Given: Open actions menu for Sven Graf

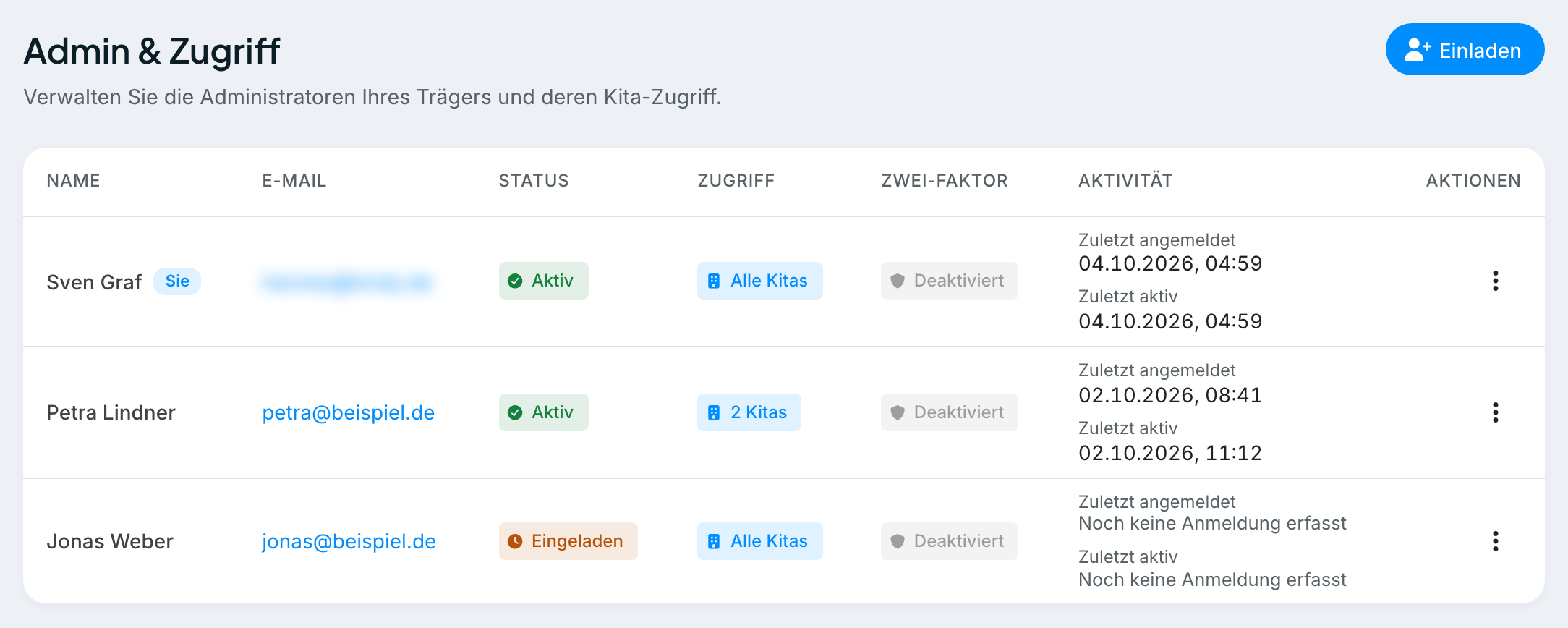Looking at the screenshot, I should click(1495, 281).
